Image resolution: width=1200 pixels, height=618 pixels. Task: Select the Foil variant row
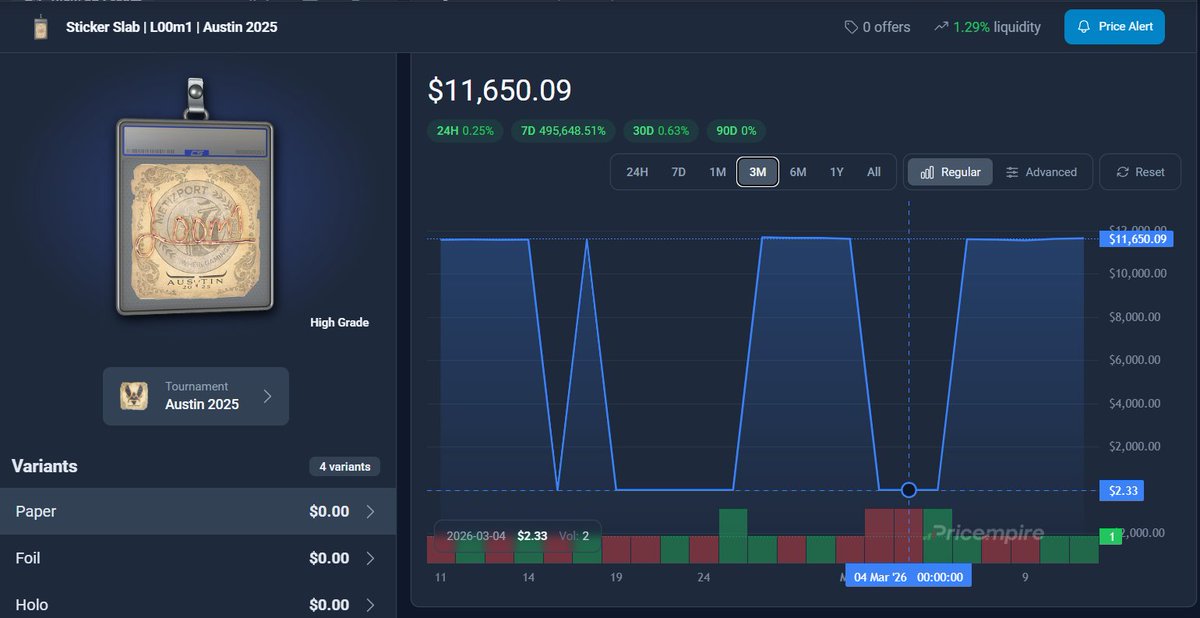point(198,558)
